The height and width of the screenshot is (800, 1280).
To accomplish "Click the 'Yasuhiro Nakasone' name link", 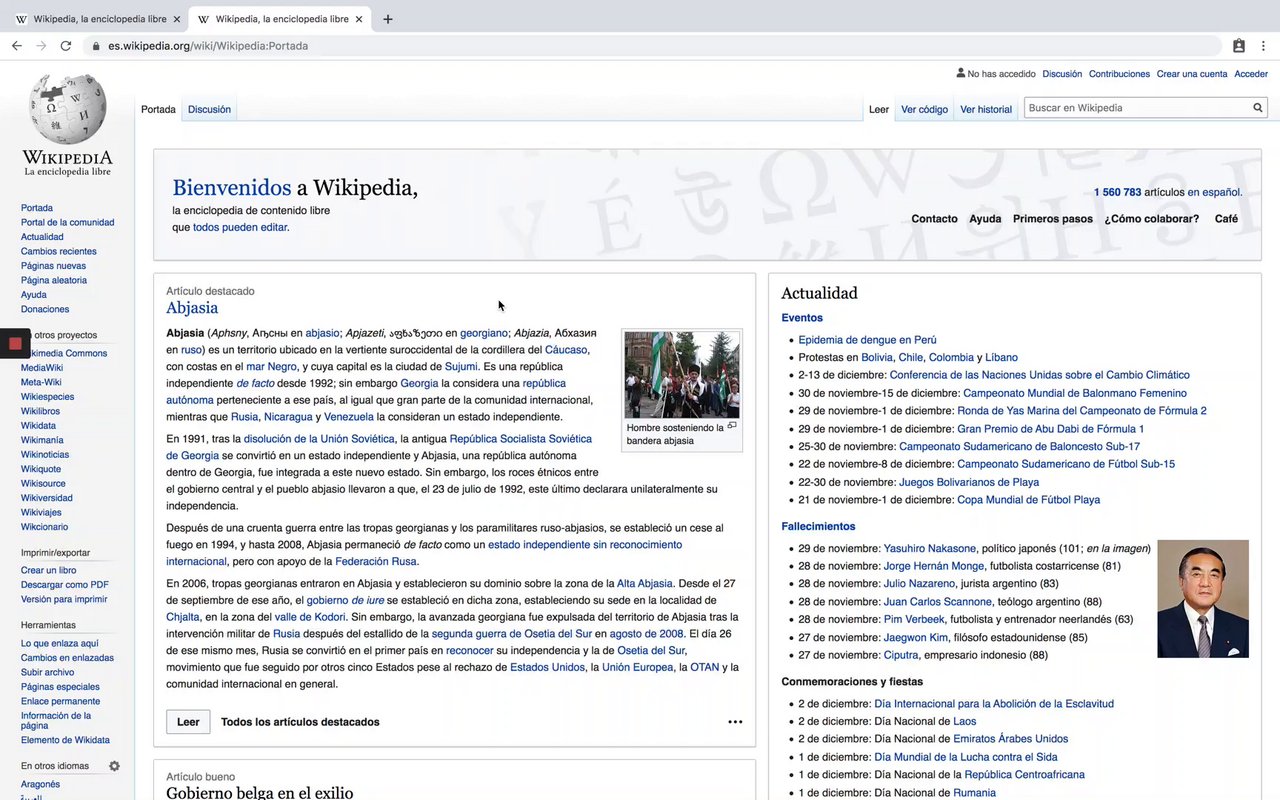I will tap(929, 548).
